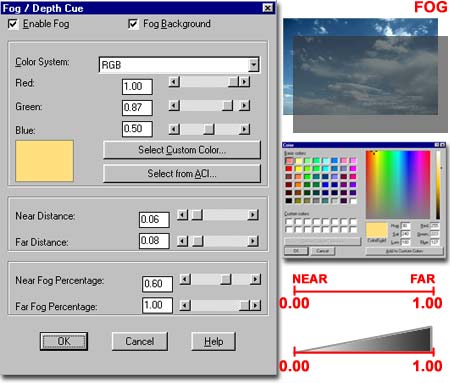
Task: Open the Color System dropdown arrow
Action: pos(253,65)
